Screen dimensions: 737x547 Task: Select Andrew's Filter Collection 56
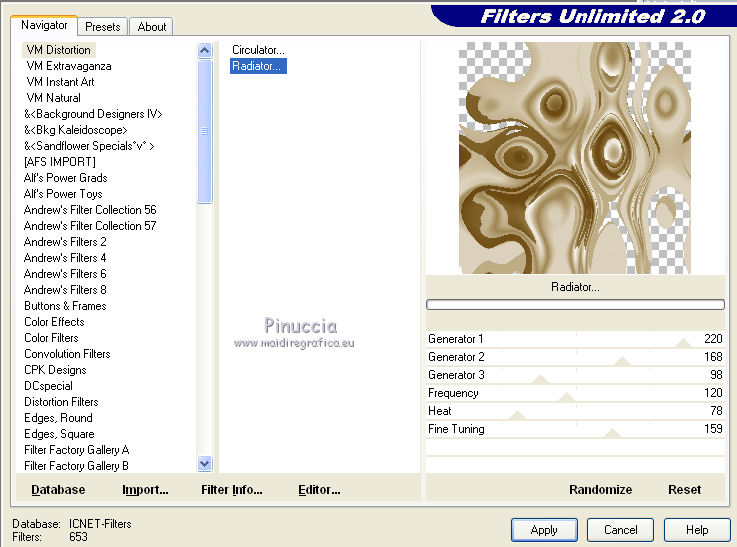tap(90, 210)
